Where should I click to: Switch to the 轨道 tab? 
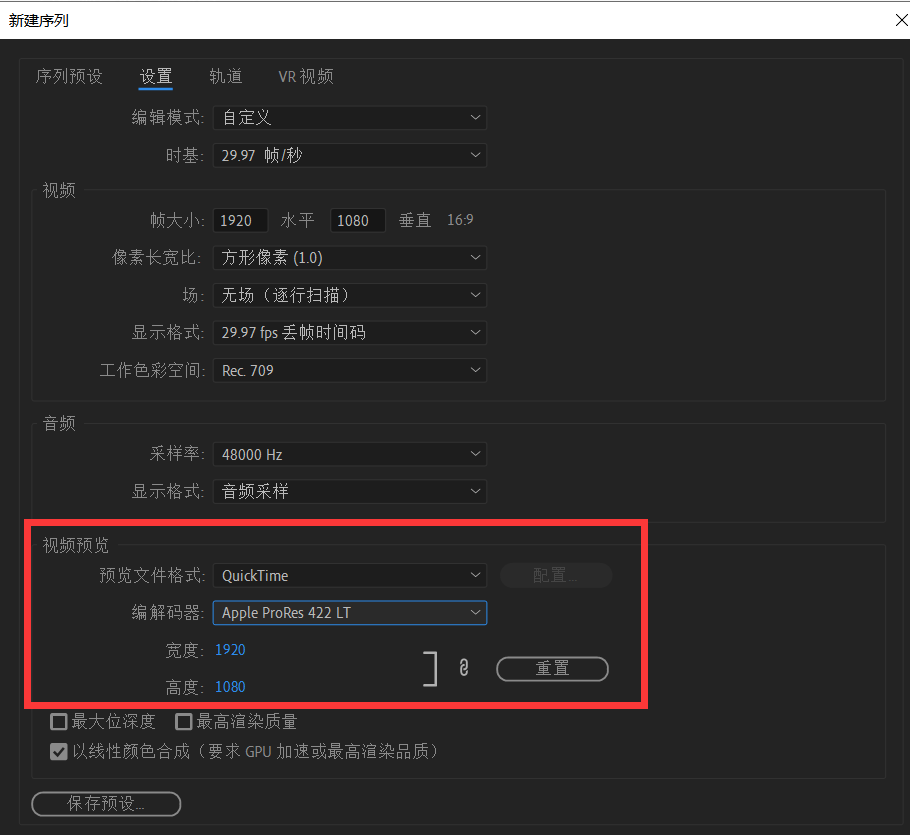point(226,77)
